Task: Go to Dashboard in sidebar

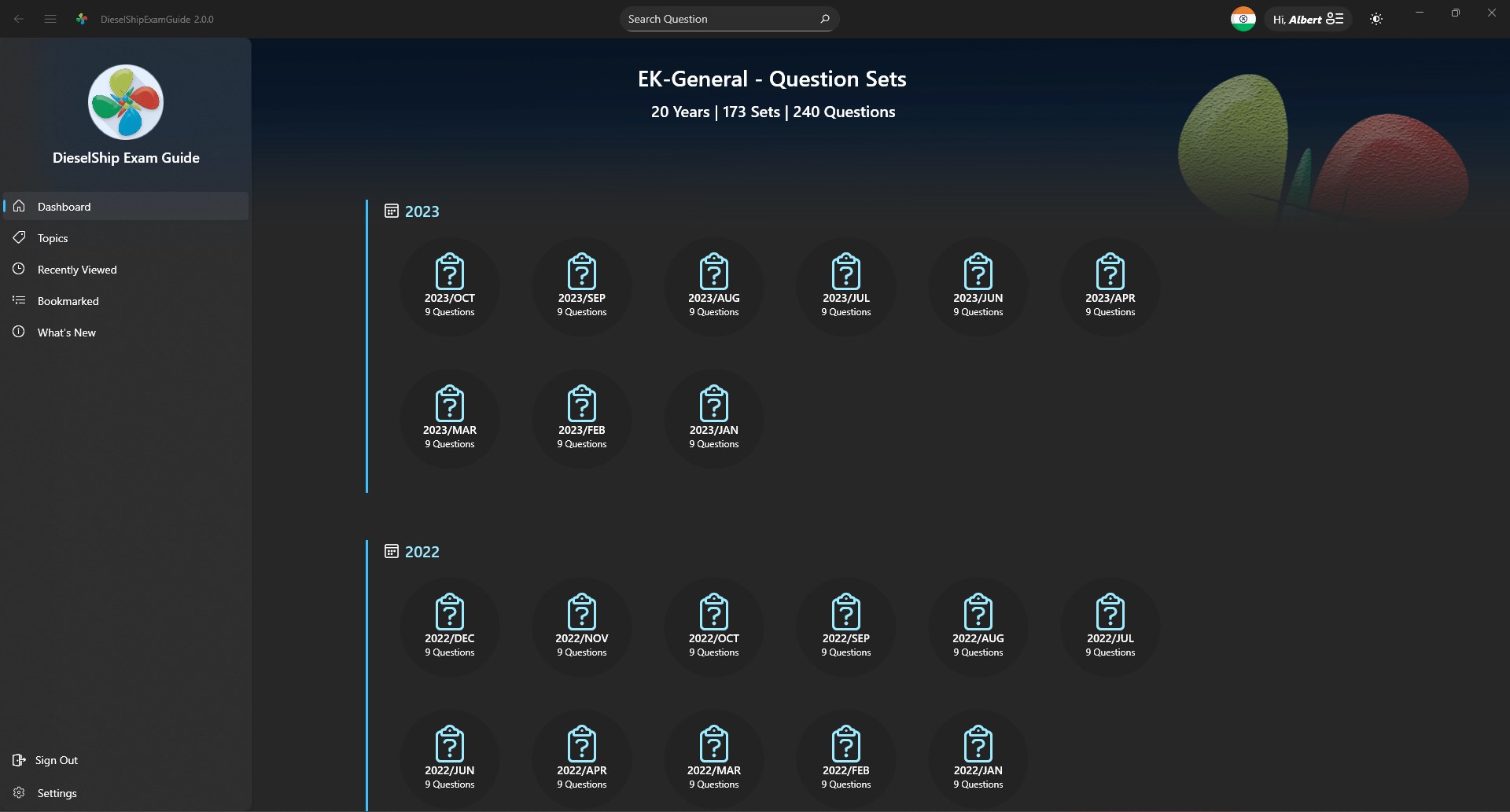Action: [126, 206]
